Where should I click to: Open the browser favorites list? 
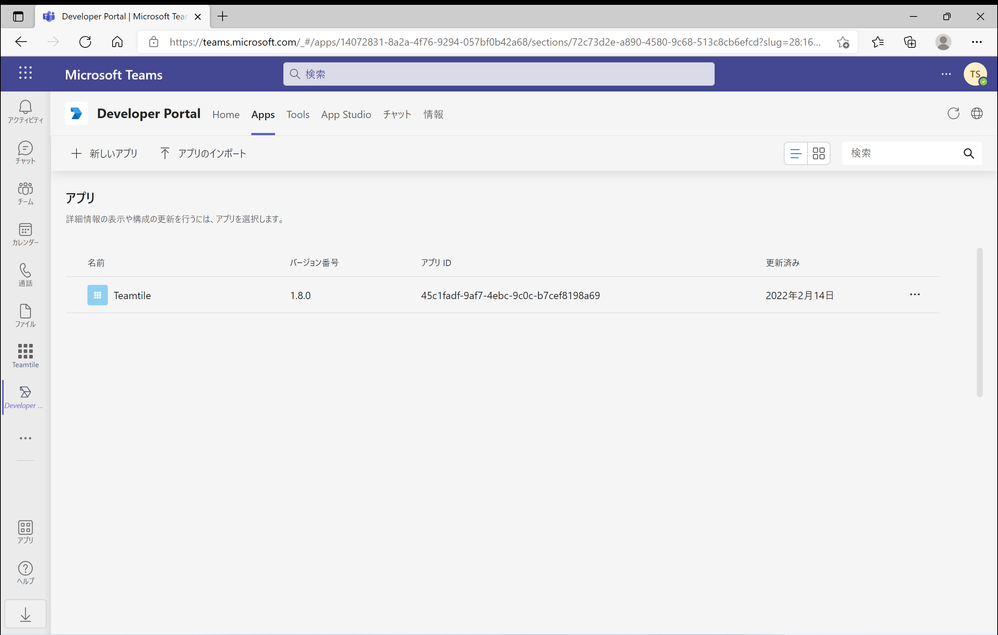[878, 42]
